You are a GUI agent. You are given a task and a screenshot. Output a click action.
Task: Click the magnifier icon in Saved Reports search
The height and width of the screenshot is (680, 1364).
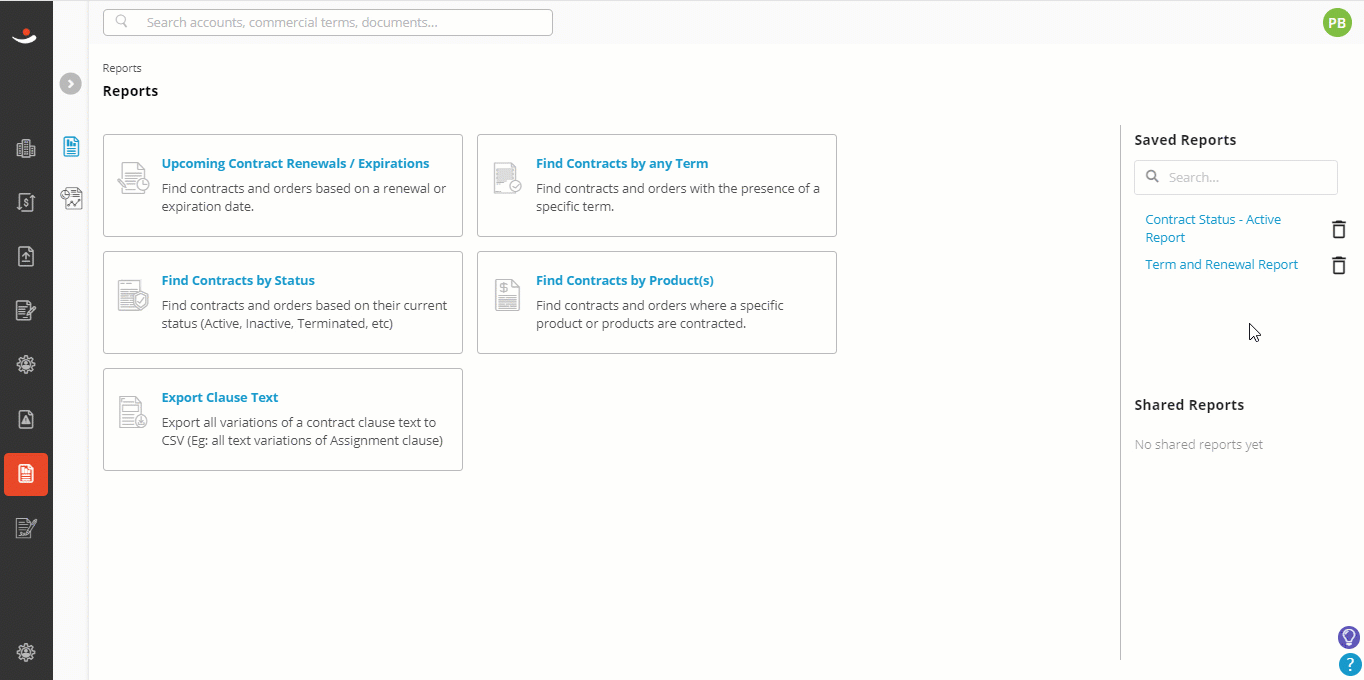[1152, 177]
